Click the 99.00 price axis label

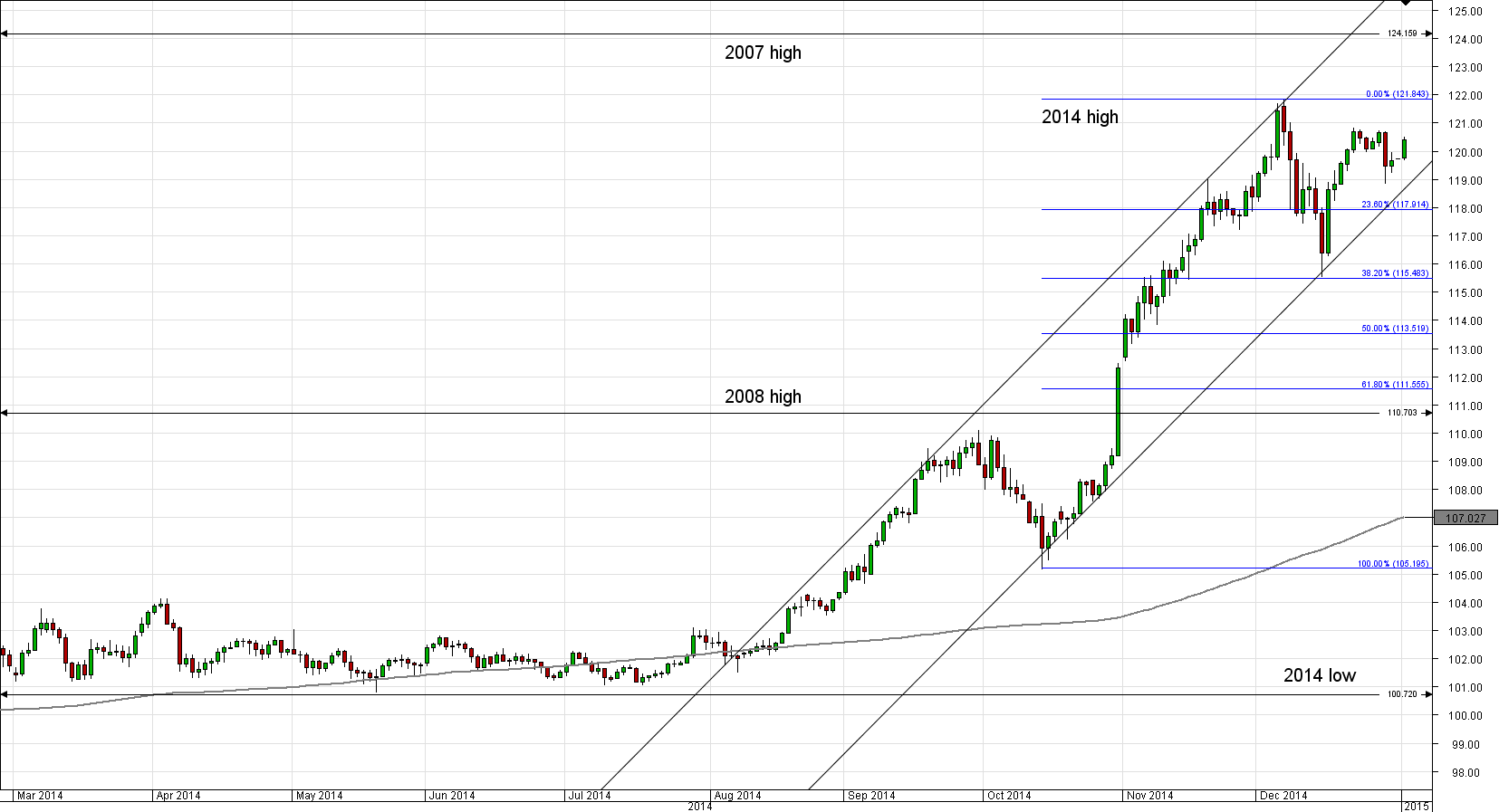(x=1465, y=745)
